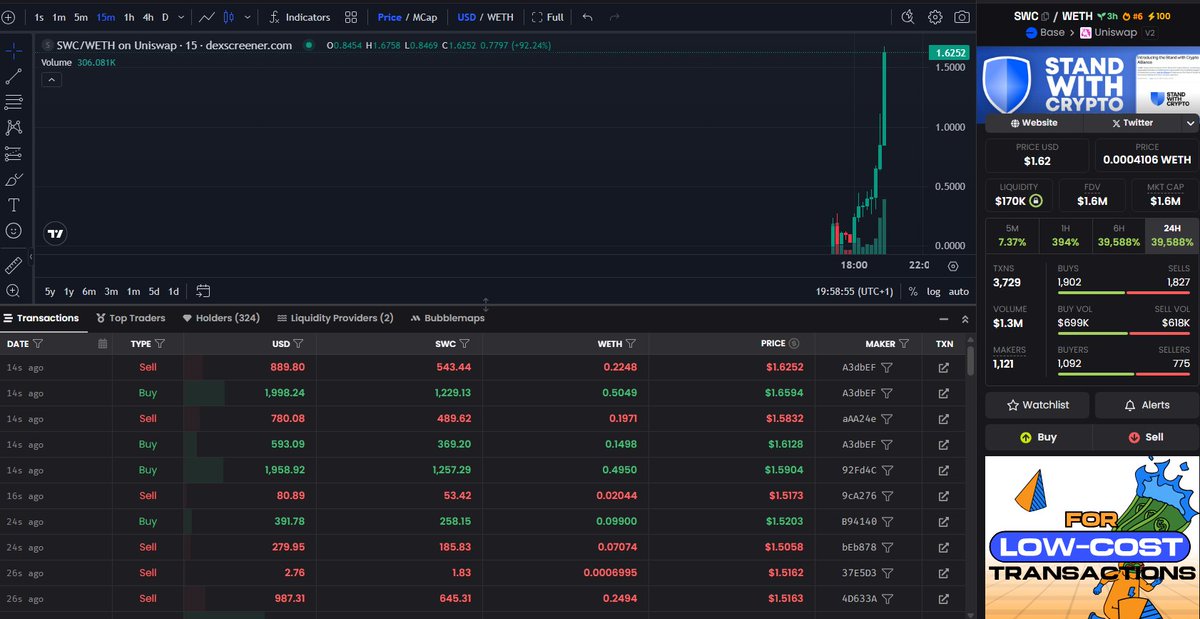The image size is (1200, 619).
Task: Take a chart snapshot with camera icon
Action: [x=962, y=17]
